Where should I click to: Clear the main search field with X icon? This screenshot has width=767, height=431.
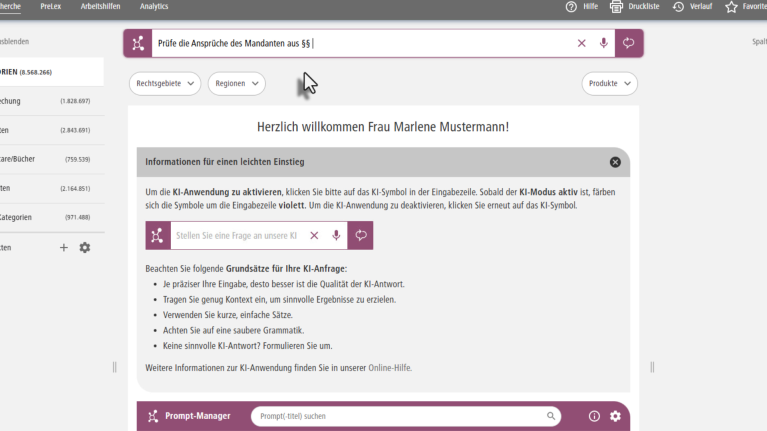[x=582, y=43]
